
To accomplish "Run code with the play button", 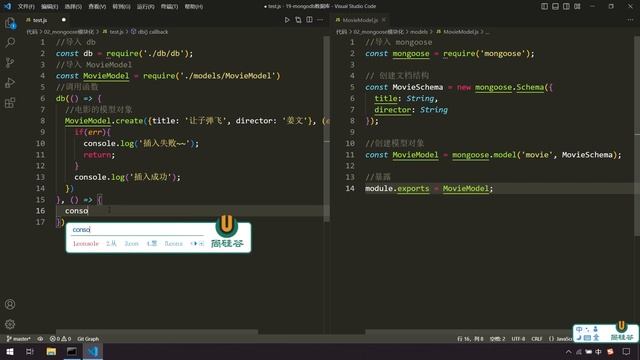I will click(287, 20).
